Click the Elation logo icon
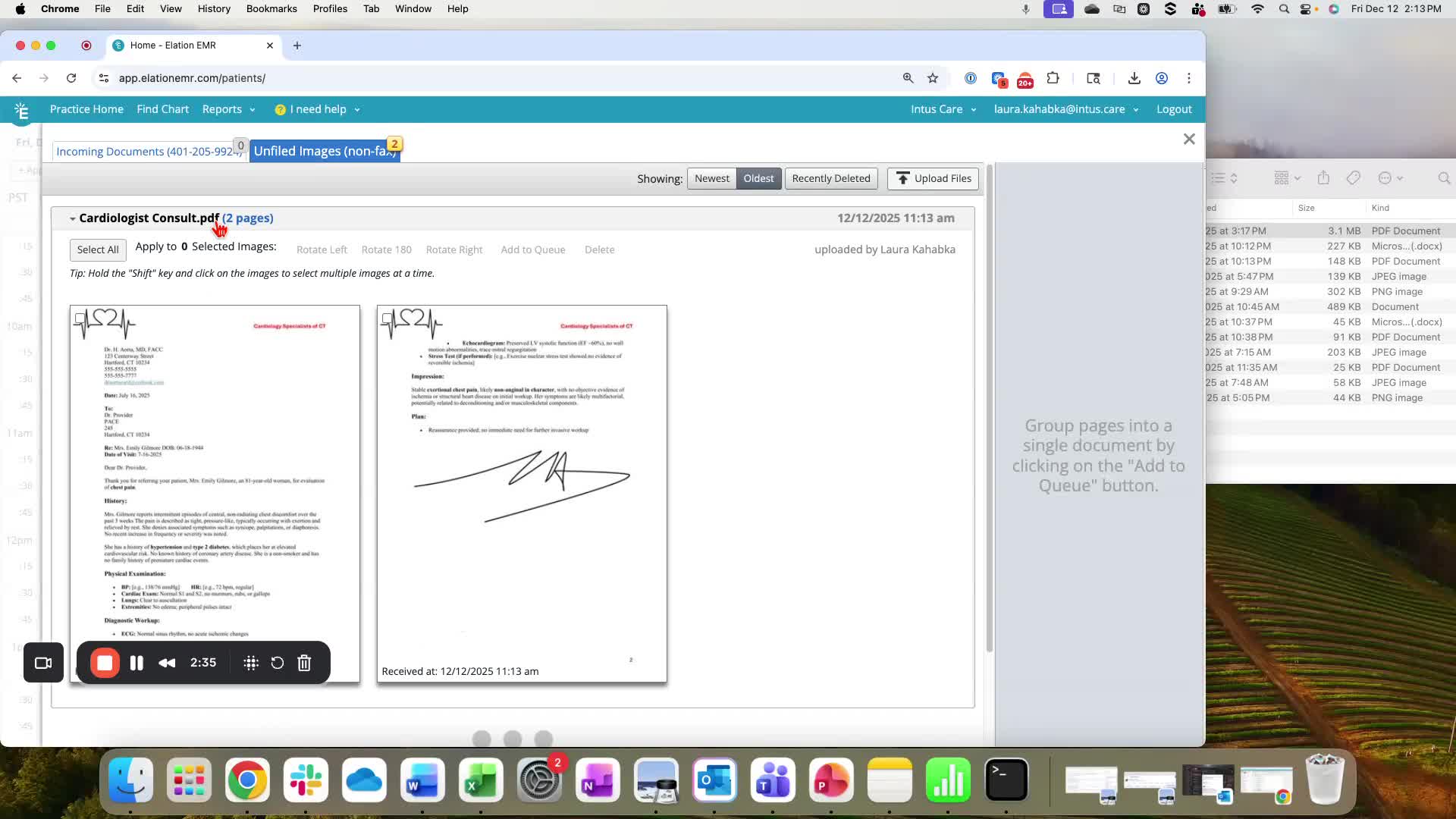The height and width of the screenshot is (819, 1456). pos(21,111)
